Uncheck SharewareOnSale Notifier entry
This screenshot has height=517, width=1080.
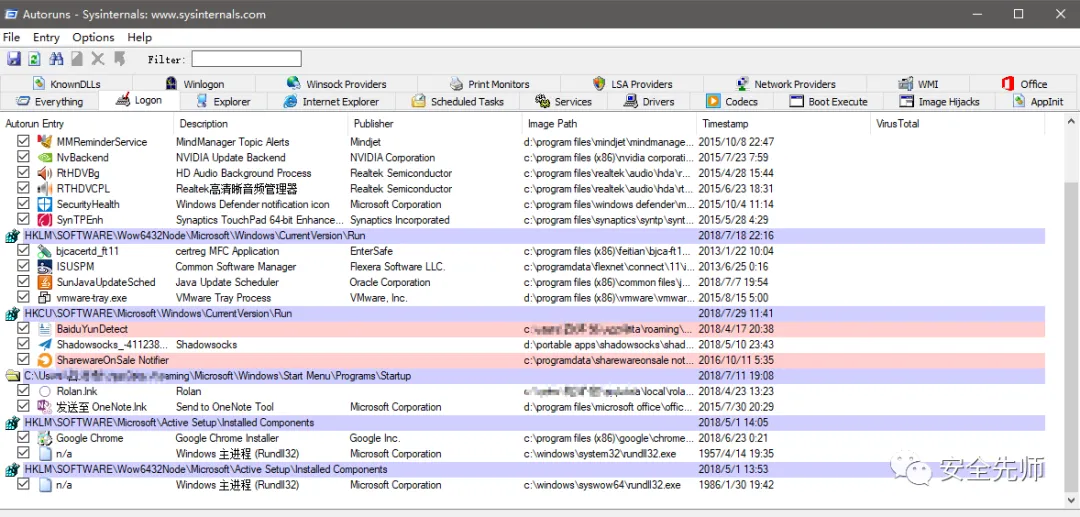pos(23,360)
